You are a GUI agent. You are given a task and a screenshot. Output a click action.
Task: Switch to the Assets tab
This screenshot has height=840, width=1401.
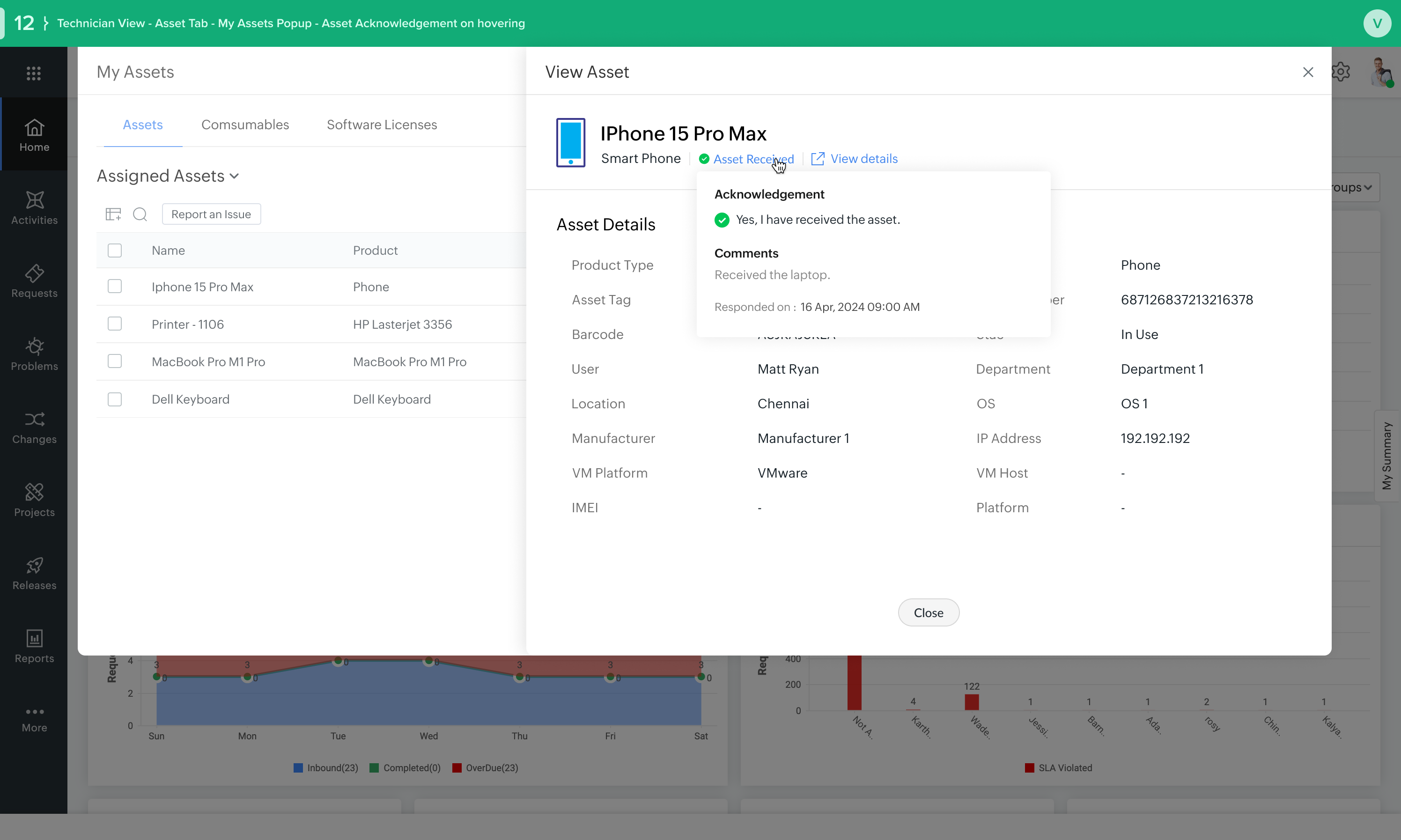coord(143,125)
